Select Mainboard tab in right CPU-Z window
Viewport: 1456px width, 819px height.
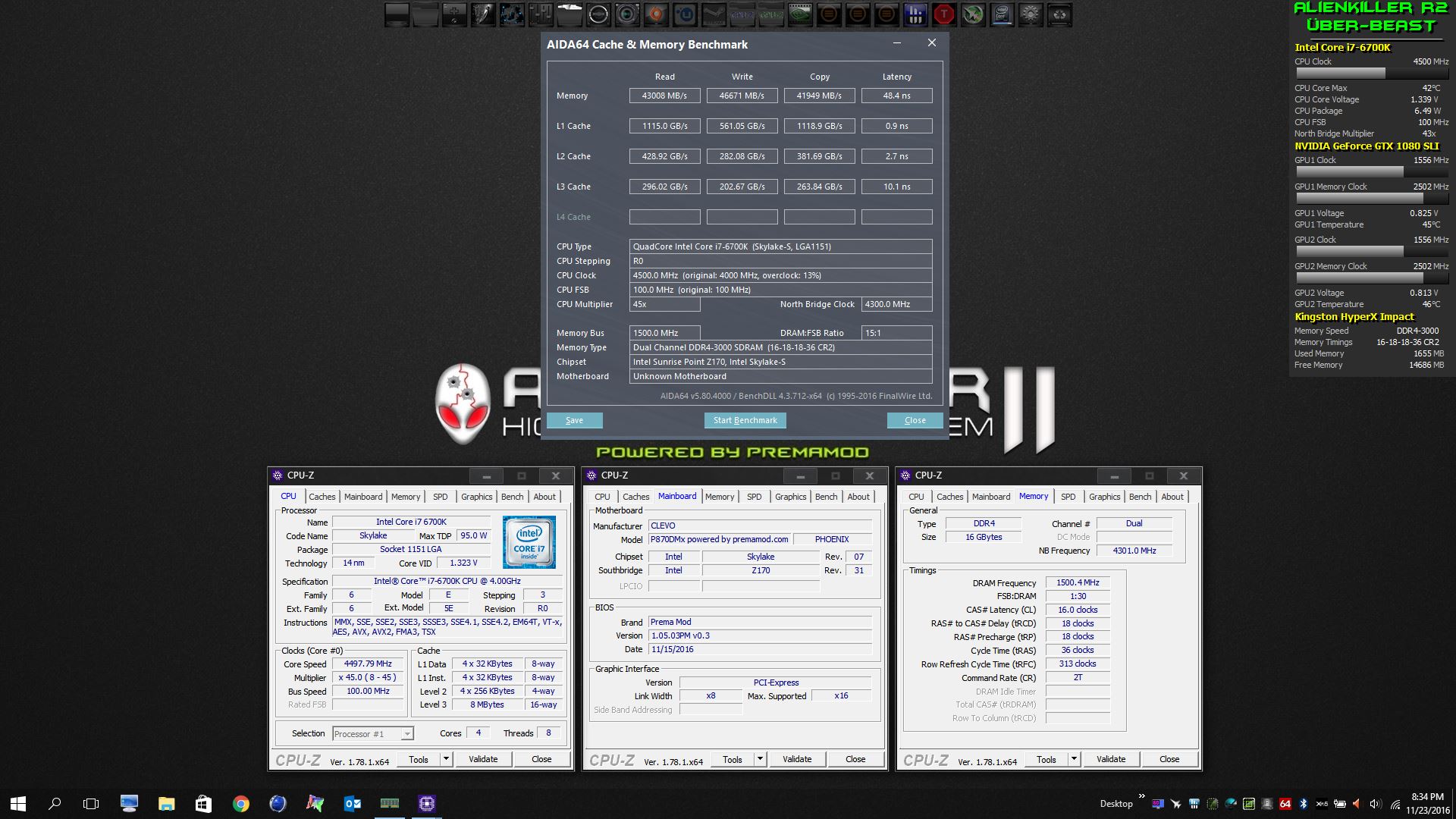(x=991, y=497)
